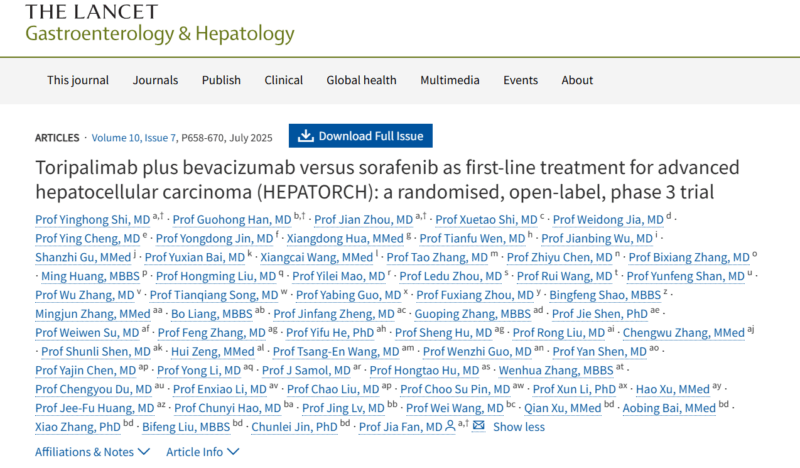
Task: Collapse author list with Show less
Action: tap(519, 427)
